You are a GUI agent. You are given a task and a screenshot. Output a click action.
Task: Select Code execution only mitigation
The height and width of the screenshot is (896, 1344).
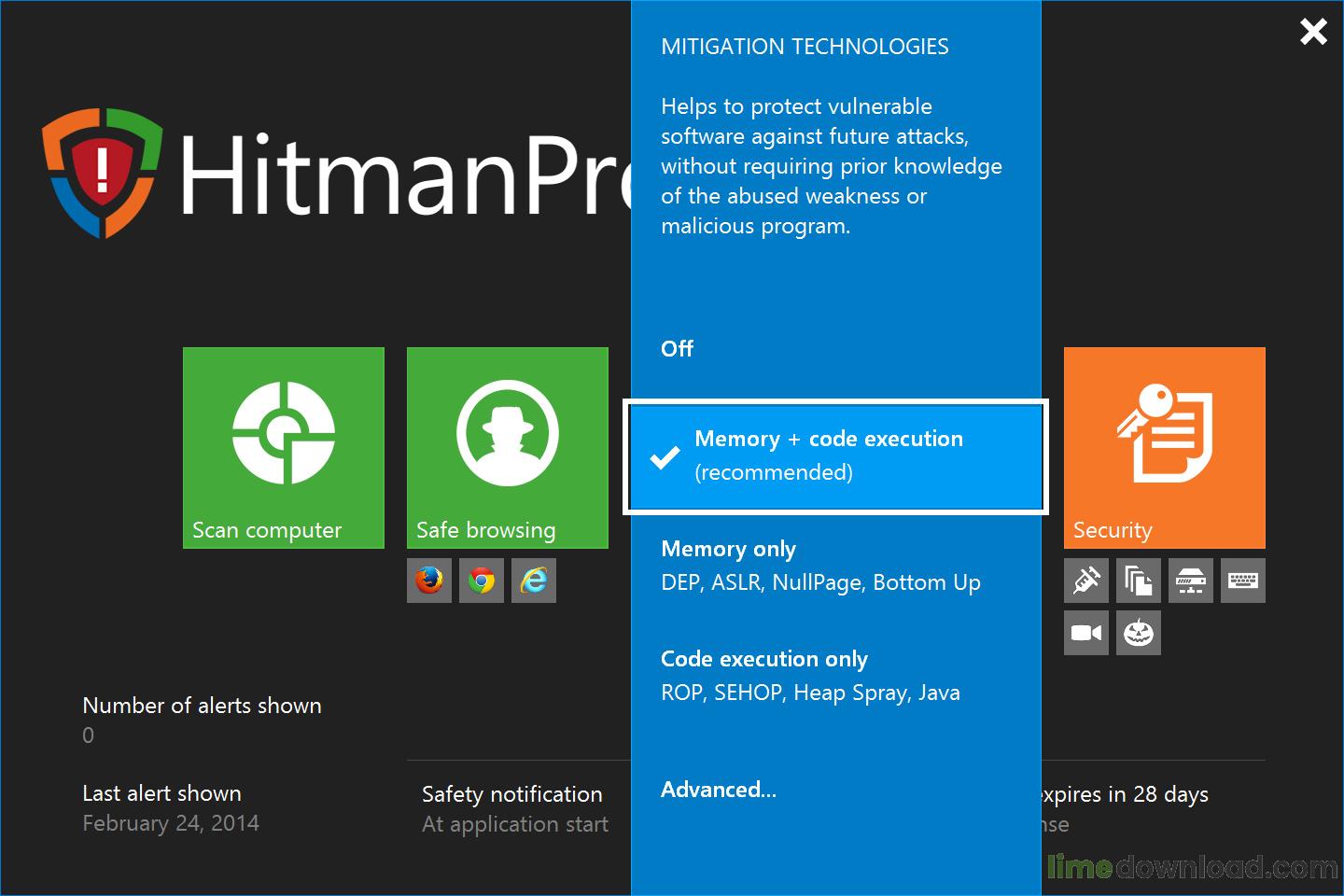763,659
